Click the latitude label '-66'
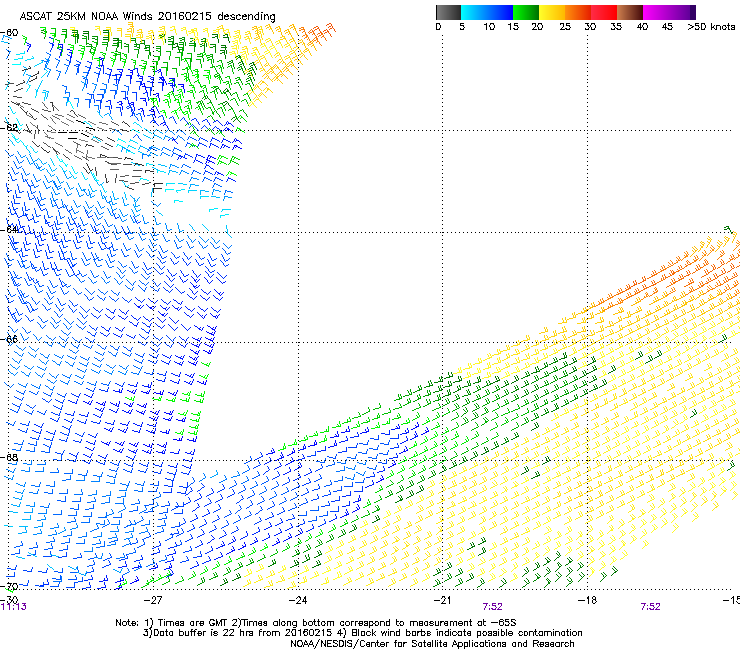The width and height of the screenshot is (740, 650). point(10,339)
